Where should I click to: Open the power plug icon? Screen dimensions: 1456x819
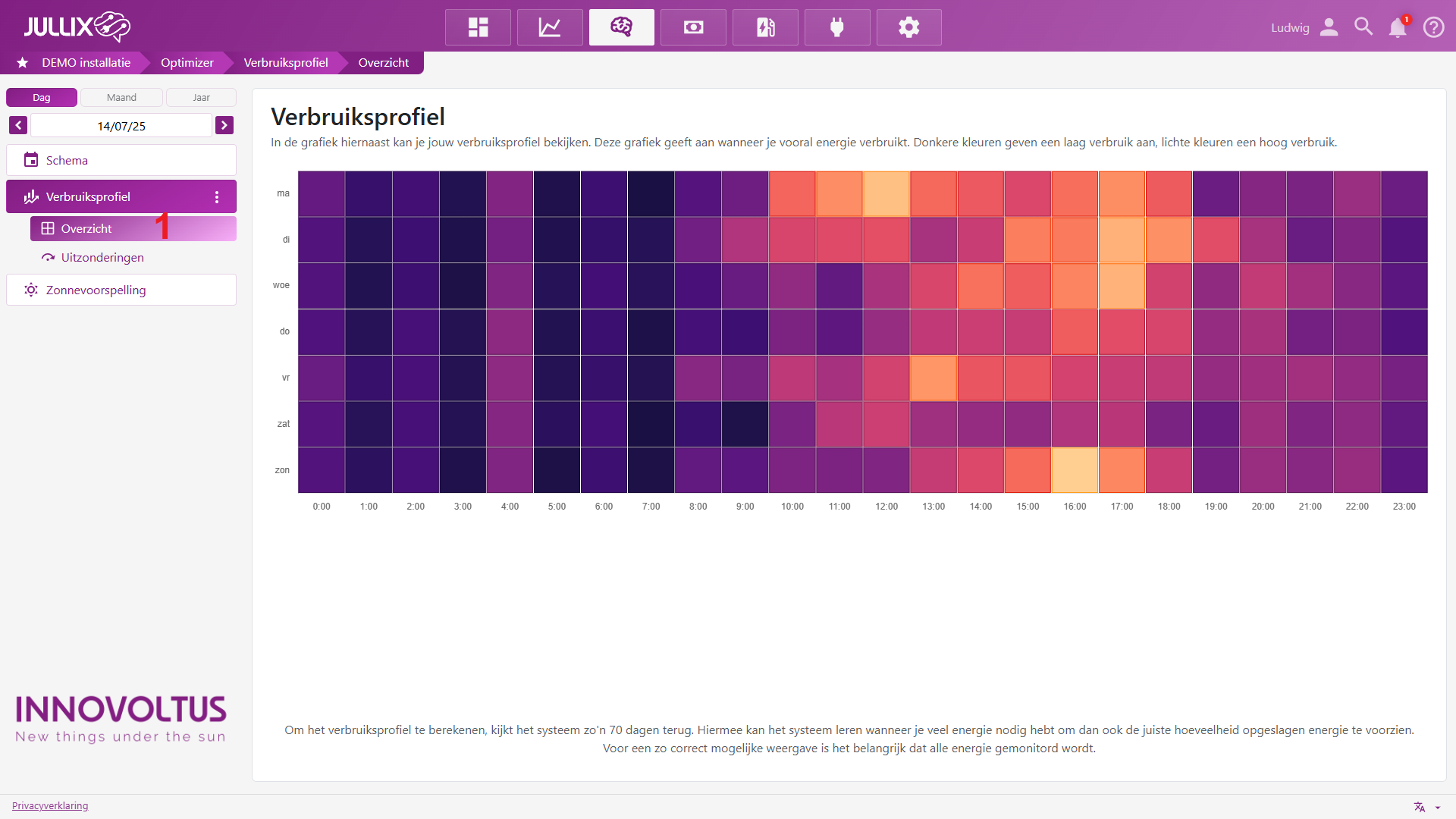(x=837, y=27)
